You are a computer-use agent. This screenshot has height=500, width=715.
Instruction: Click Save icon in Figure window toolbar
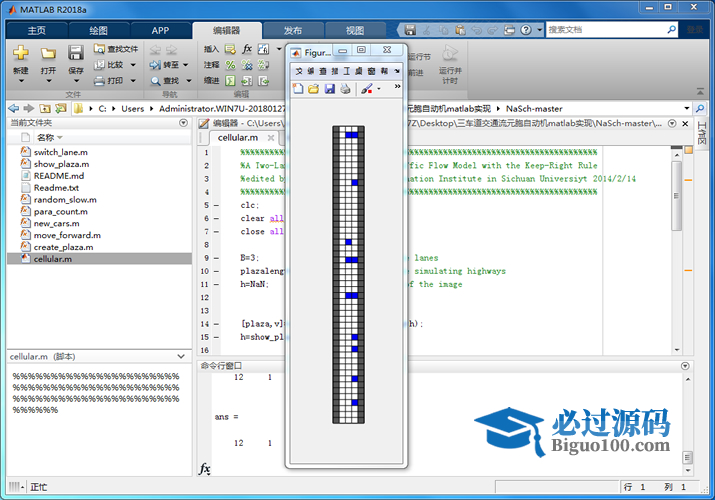click(x=330, y=88)
